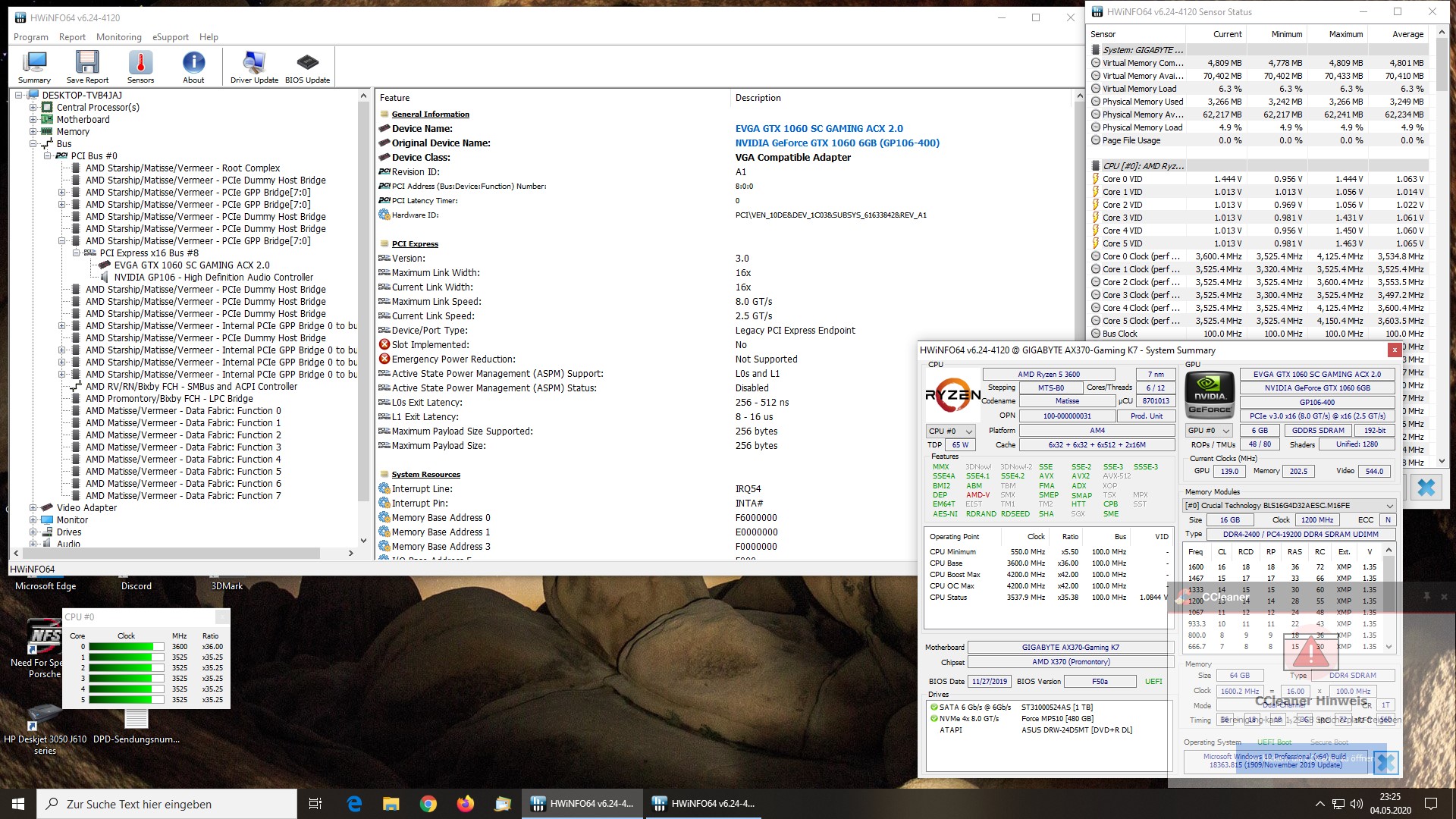Click the volume tray icon

(x=1357, y=804)
